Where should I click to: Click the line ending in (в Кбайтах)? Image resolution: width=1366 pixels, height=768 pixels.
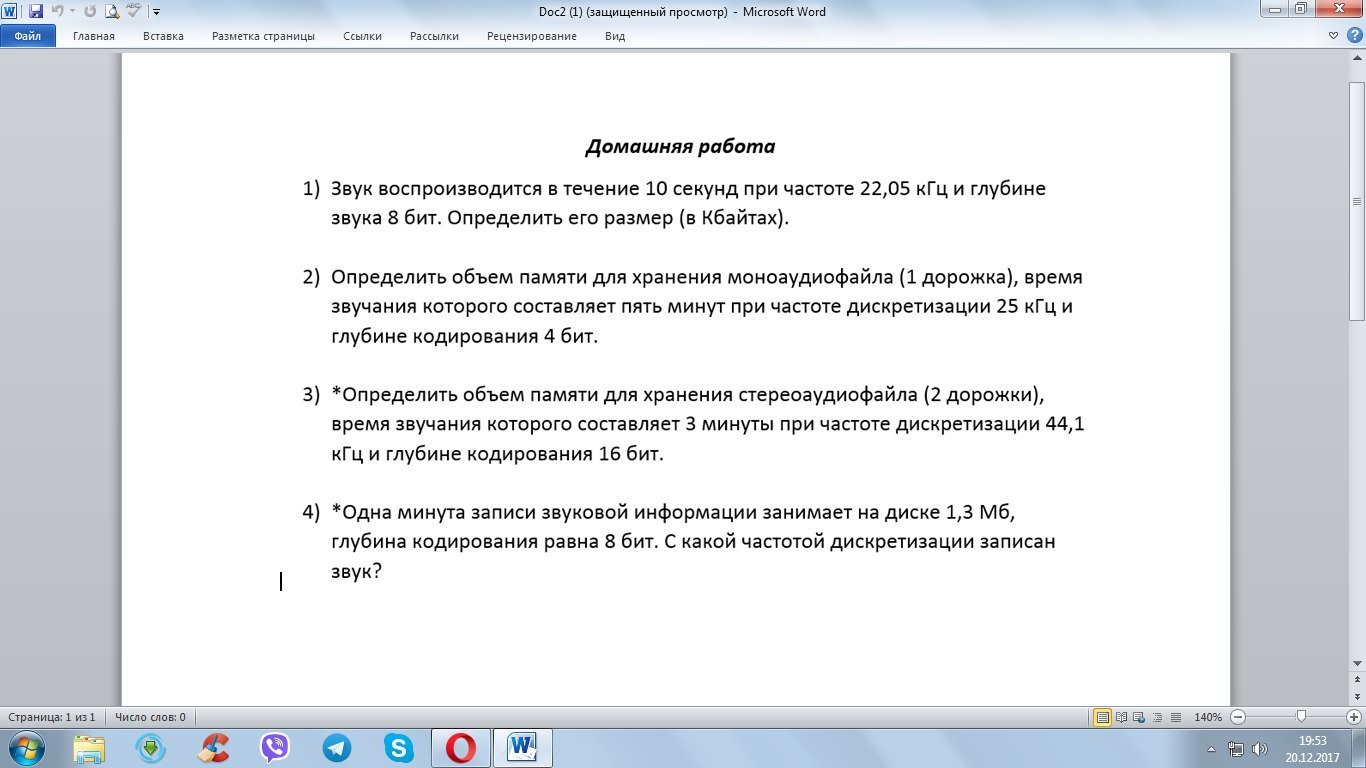[560, 218]
